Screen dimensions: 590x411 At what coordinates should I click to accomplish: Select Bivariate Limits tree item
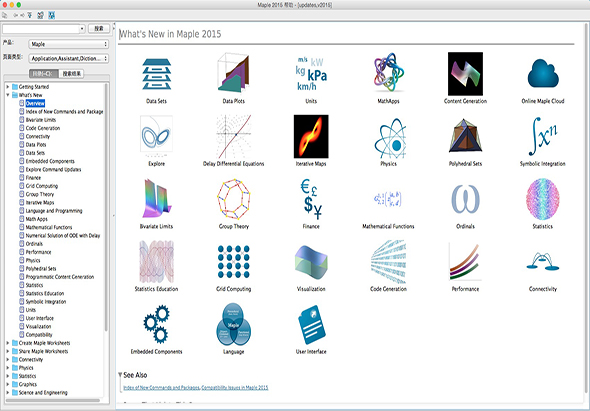[x=41, y=120]
